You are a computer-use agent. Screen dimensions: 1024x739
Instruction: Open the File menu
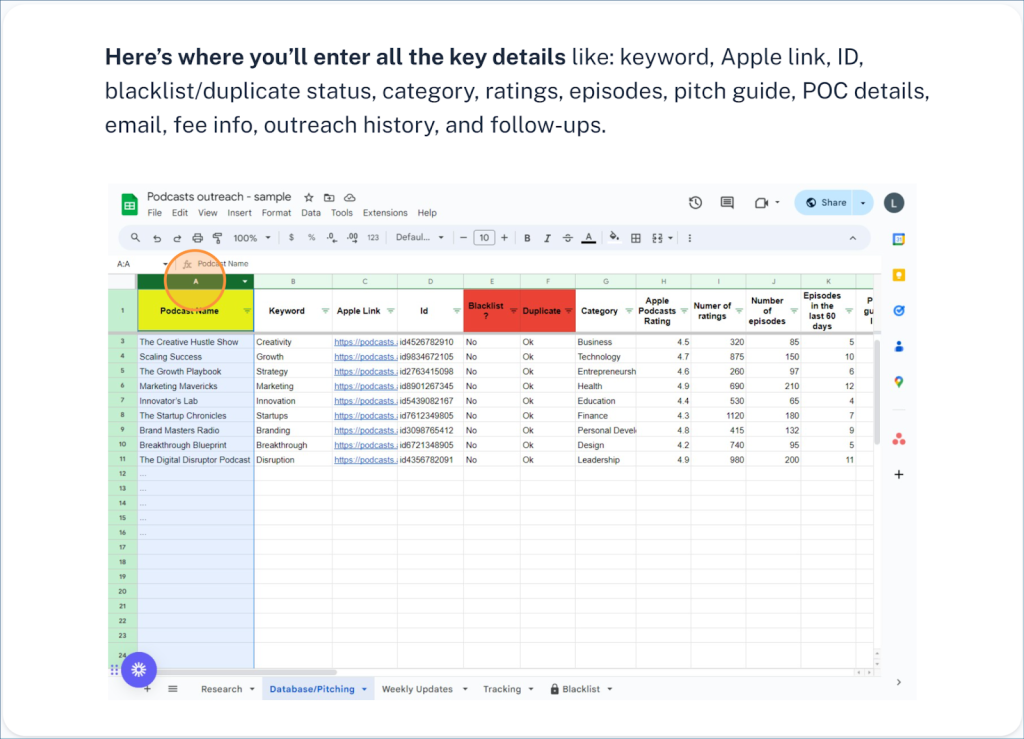click(x=155, y=213)
